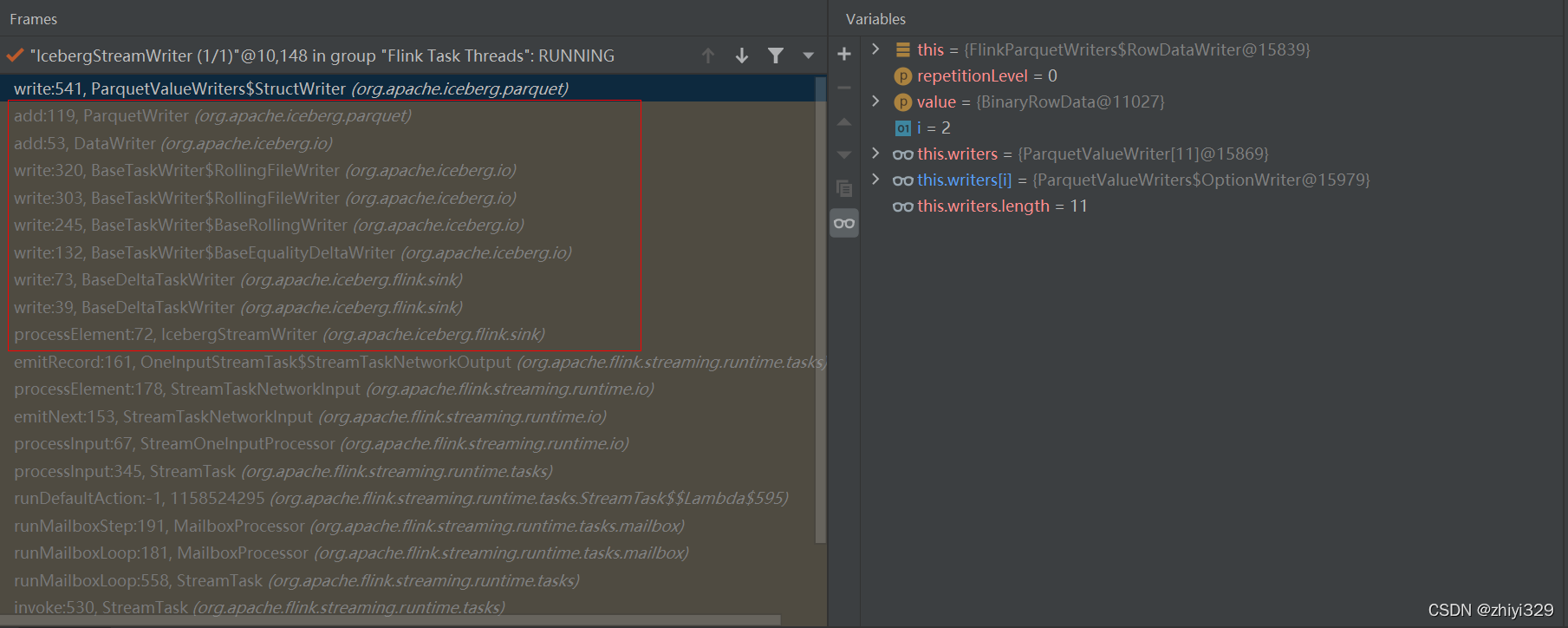Click the Frames panel title
1568x628 pixels.
tap(33, 19)
